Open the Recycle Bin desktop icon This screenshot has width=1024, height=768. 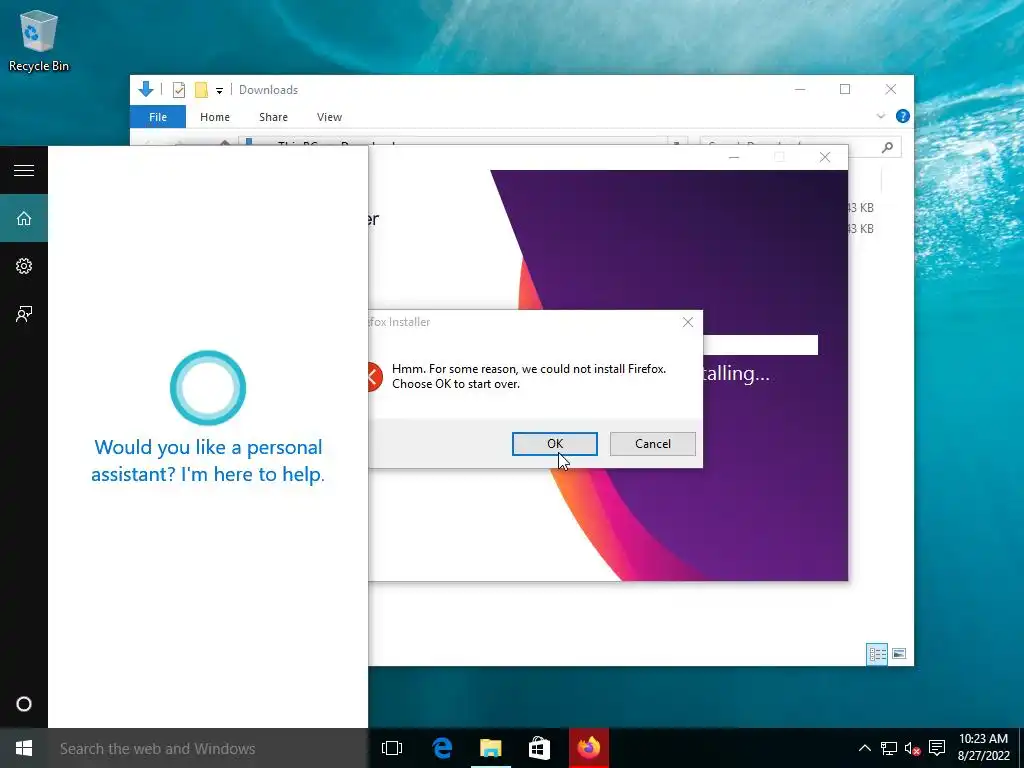pyautogui.click(x=39, y=40)
